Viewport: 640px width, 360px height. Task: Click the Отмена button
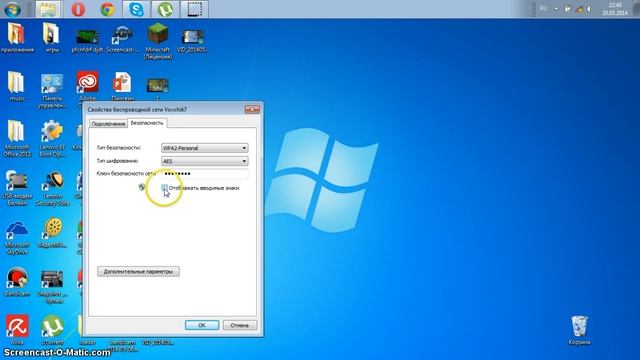pyautogui.click(x=240, y=325)
